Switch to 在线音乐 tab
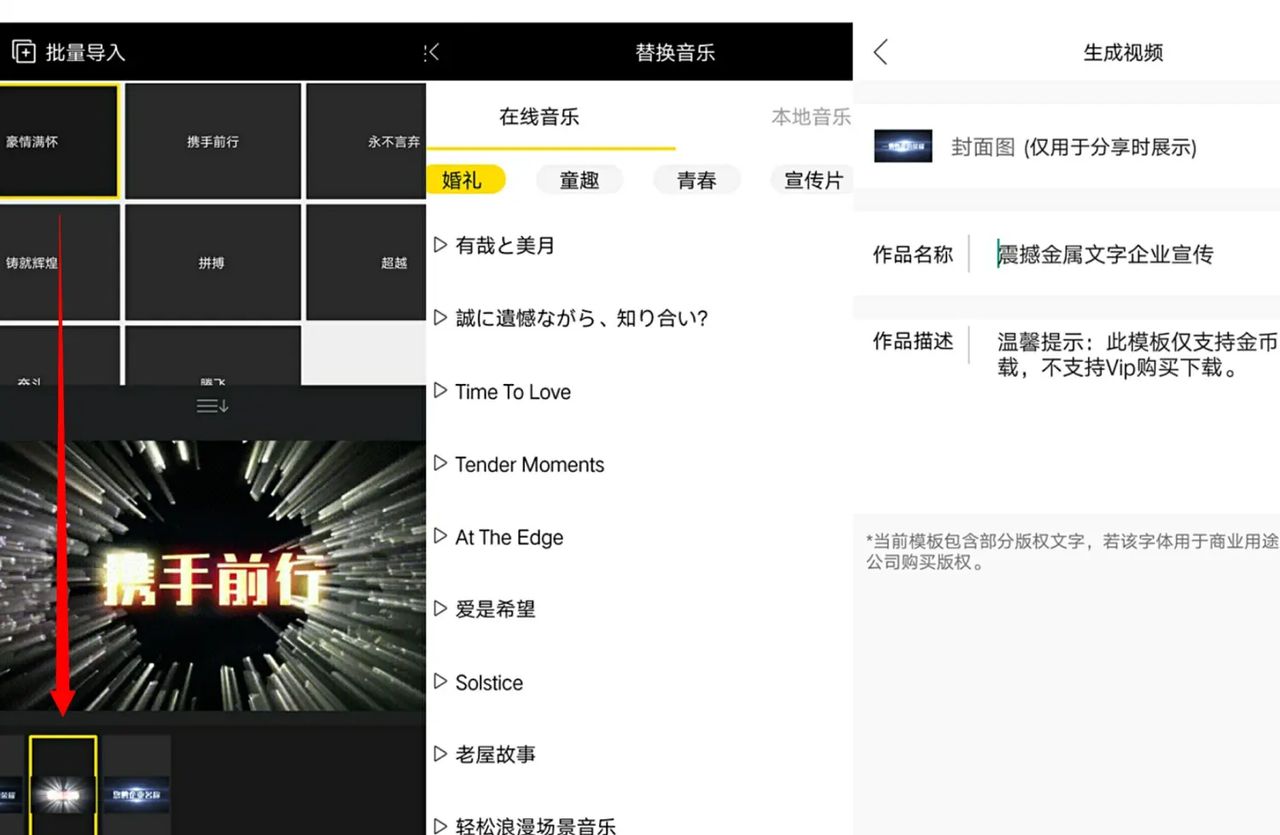The width and height of the screenshot is (1280, 835). click(539, 117)
